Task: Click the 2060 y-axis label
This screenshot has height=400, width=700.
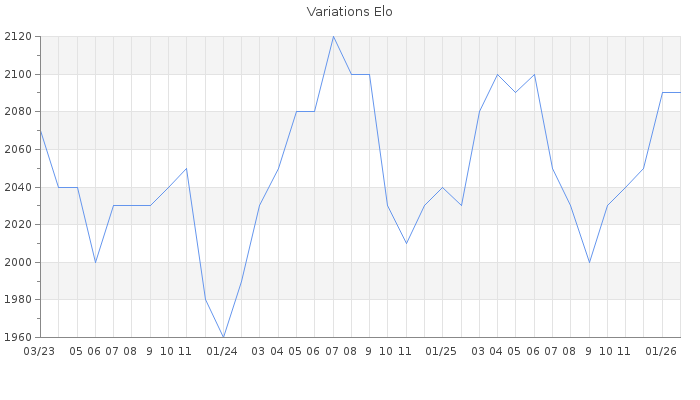Action: click(17, 150)
